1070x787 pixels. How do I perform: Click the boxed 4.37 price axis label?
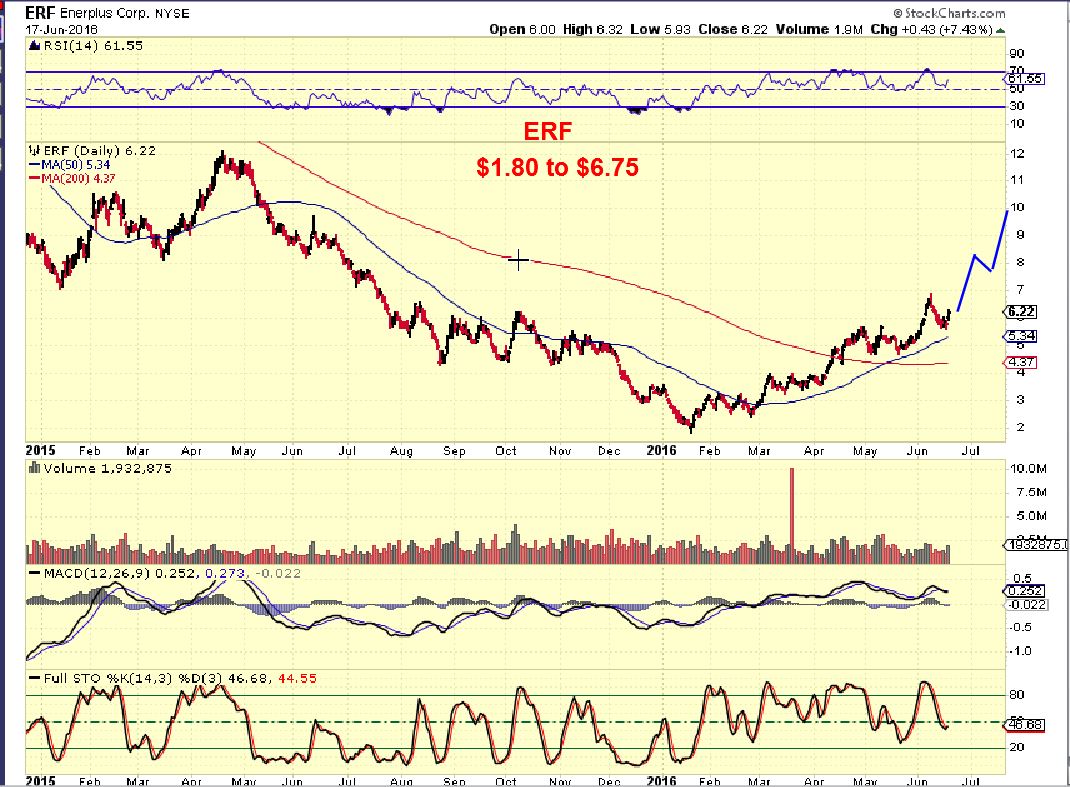click(x=1021, y=362)
